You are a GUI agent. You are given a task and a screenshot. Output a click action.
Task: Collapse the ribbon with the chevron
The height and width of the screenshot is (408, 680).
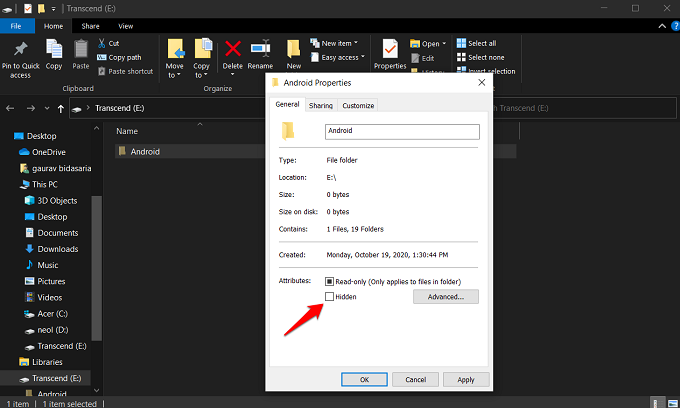coord(662,26)
